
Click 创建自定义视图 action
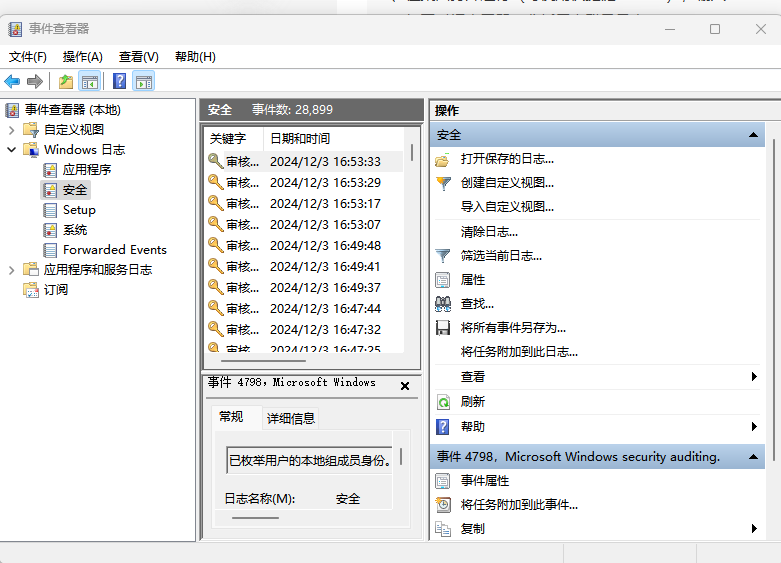coord(506,183)
